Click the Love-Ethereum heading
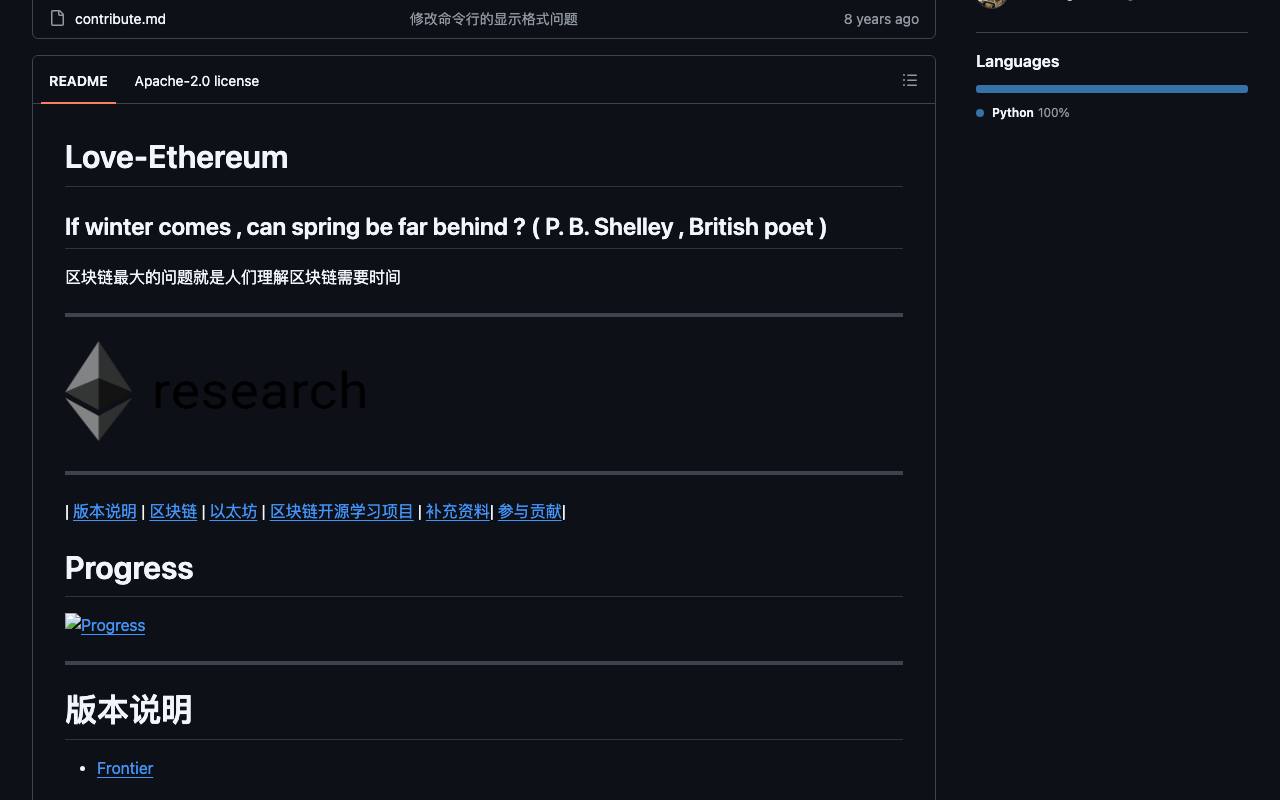The image size is (1280, 800). coord(176,157)
